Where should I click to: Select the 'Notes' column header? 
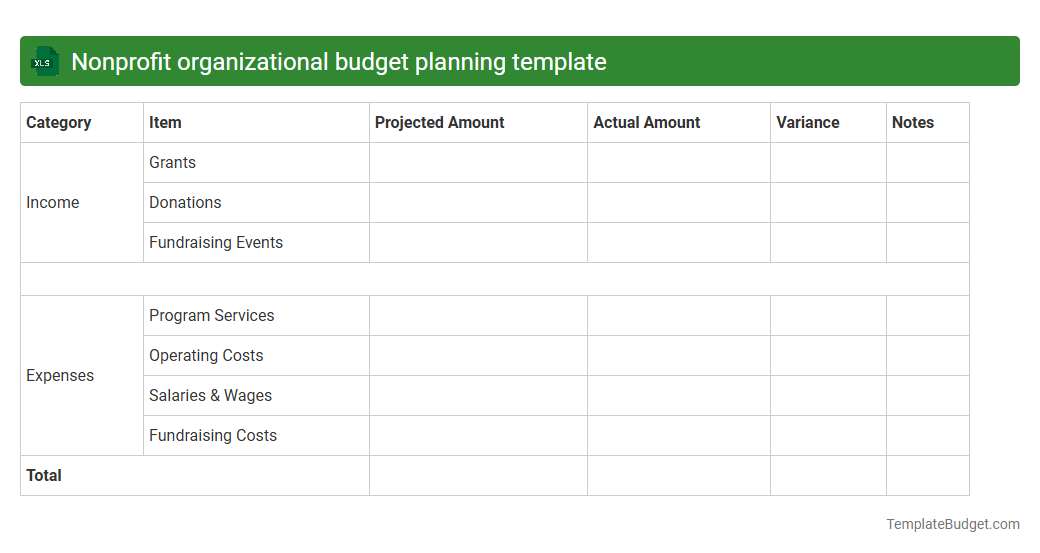click(x=928, y=123)
